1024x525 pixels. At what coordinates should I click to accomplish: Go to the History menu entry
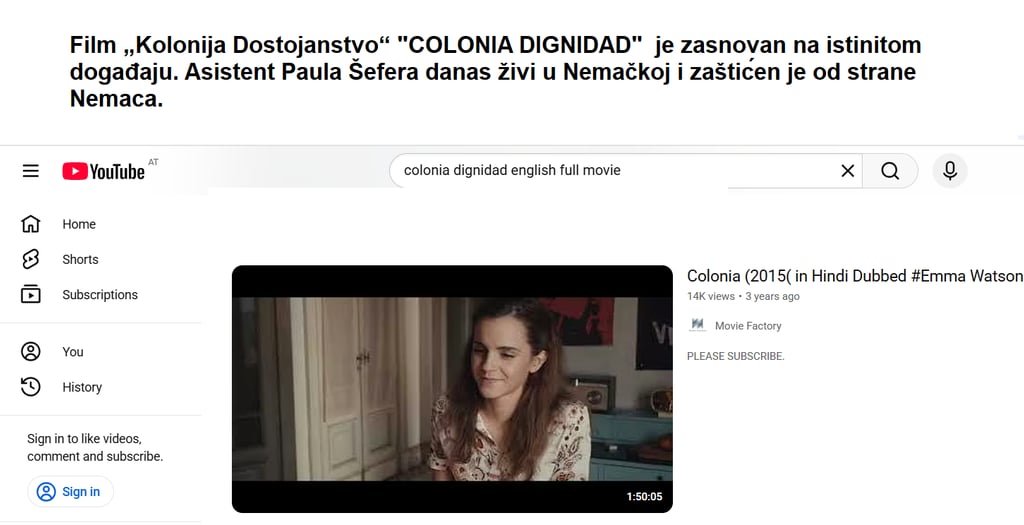(82, 387)
